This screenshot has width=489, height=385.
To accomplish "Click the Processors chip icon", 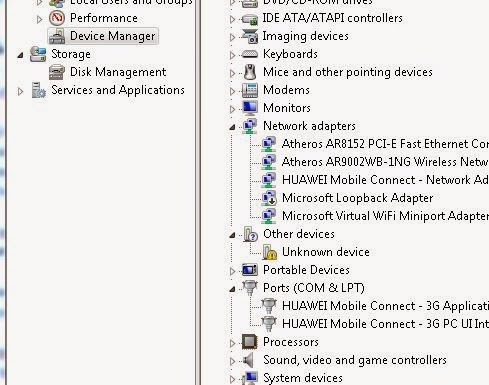I will (x=250, y=342).
